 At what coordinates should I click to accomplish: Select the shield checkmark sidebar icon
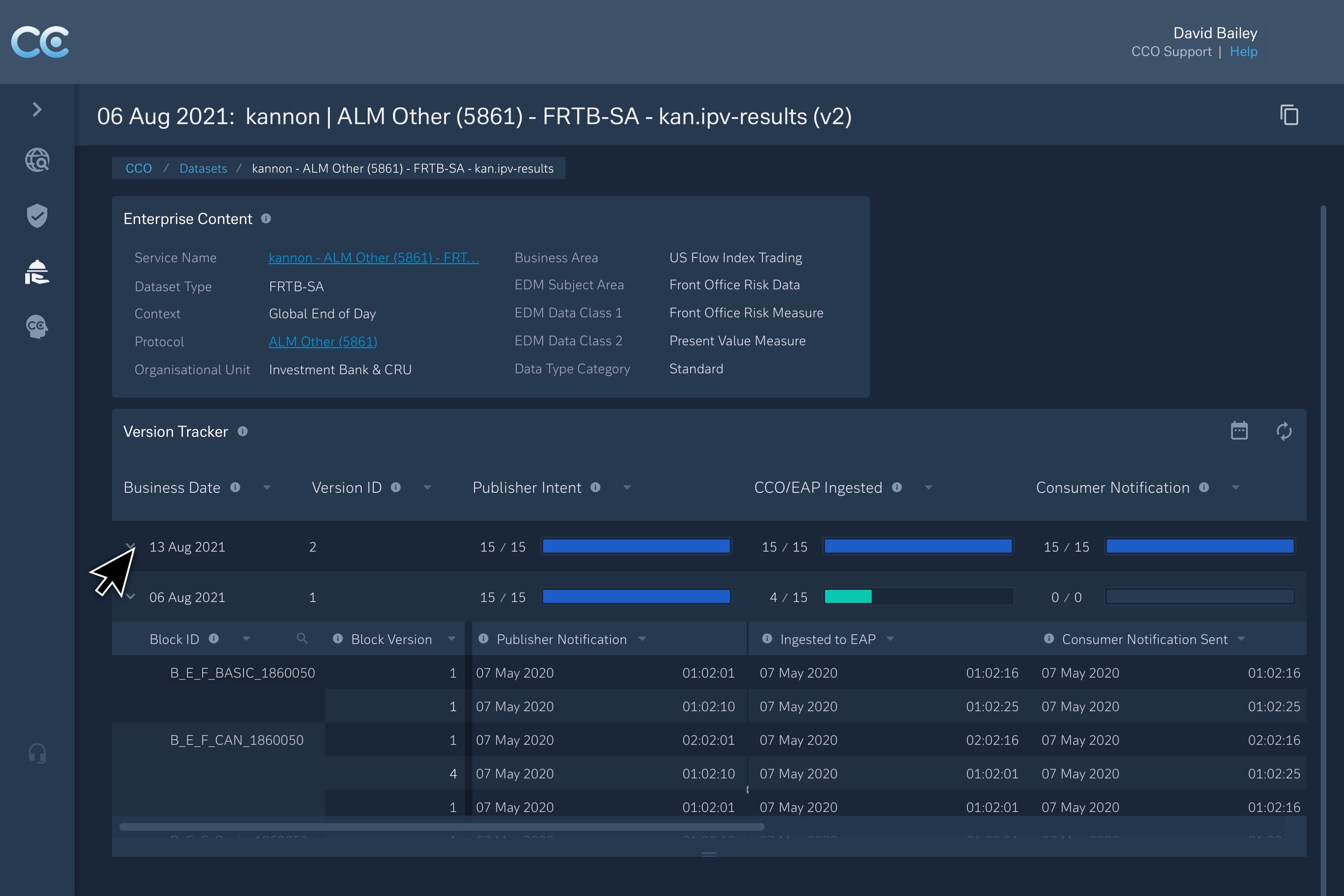[37, 216]
